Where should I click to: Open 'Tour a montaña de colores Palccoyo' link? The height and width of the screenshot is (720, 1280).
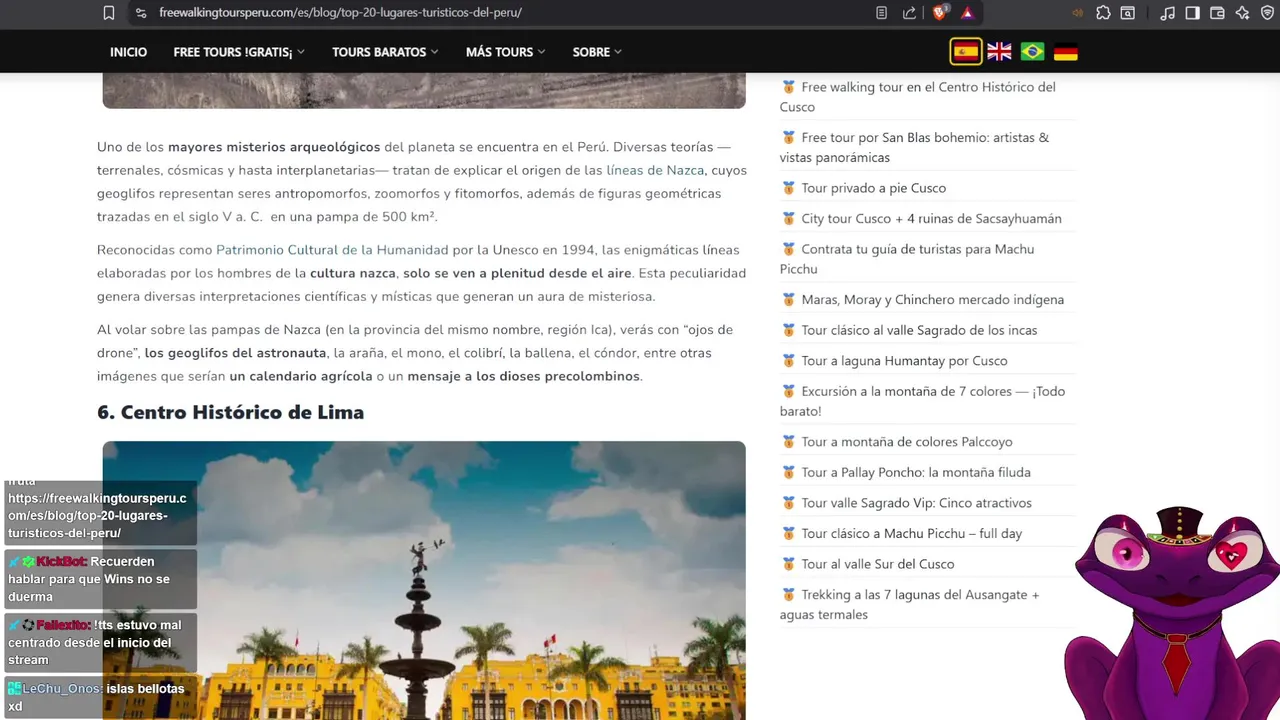[907, 442]
